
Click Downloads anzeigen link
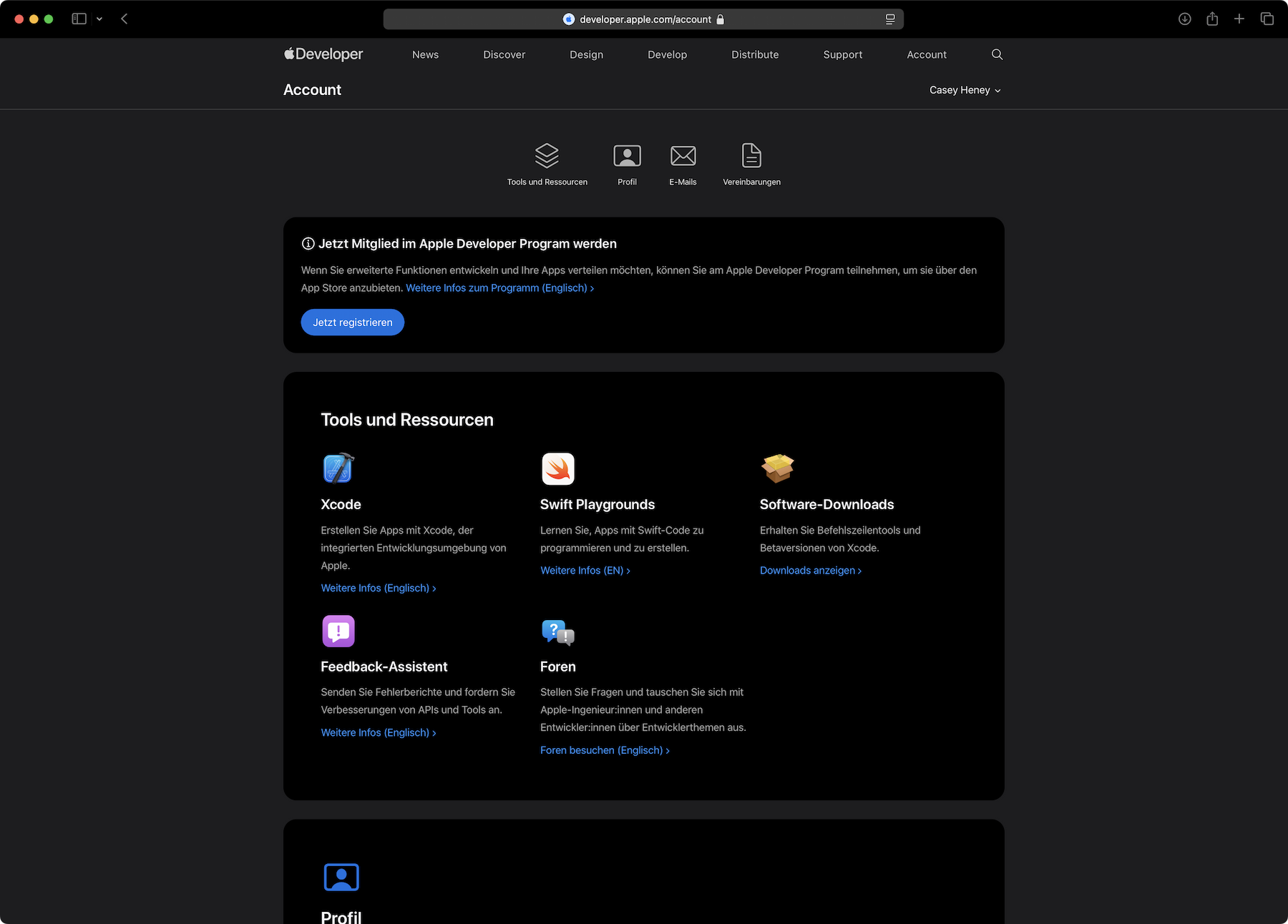(811, 570)
